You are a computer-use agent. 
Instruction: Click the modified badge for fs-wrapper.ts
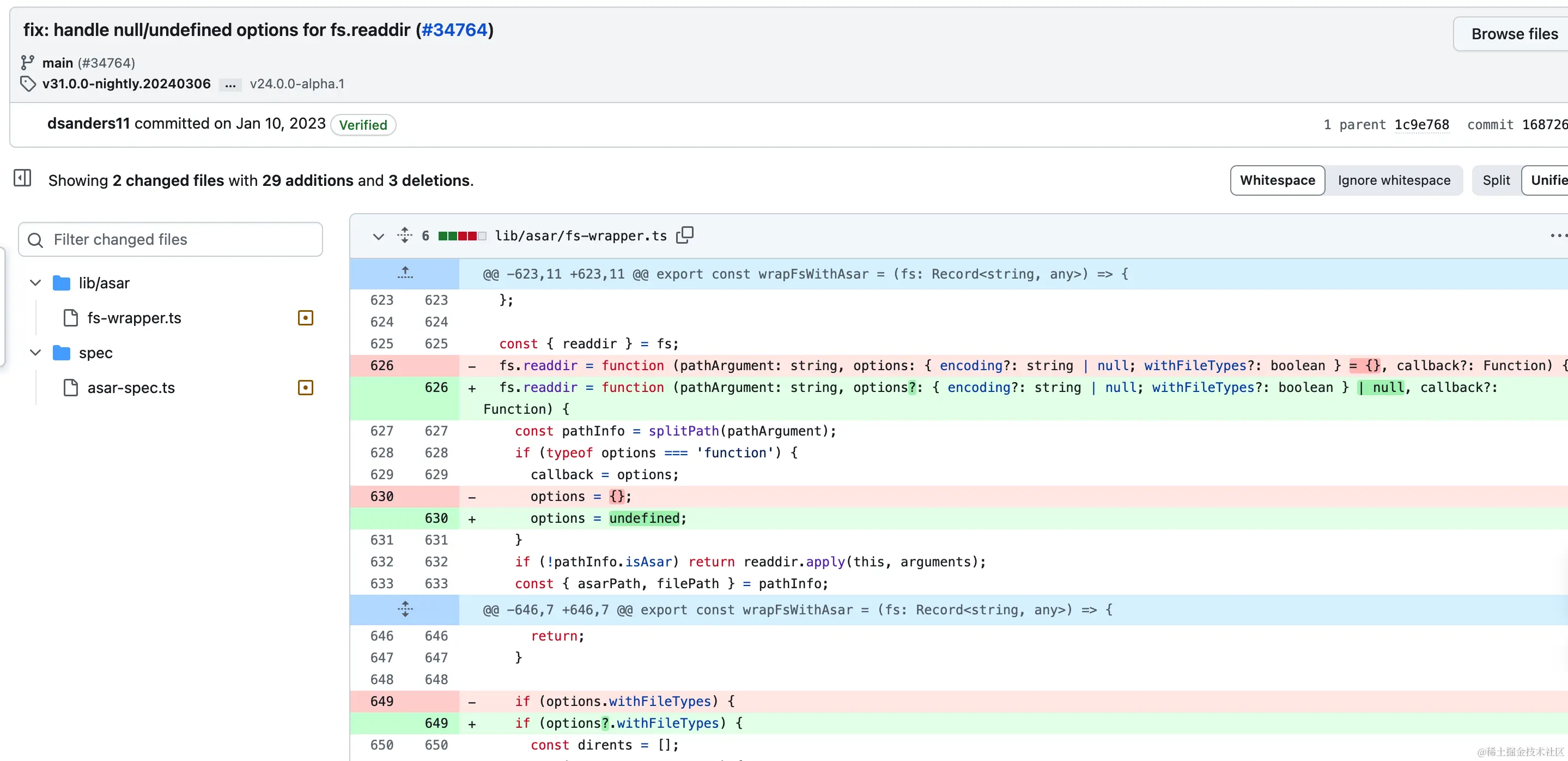(306, 318)
